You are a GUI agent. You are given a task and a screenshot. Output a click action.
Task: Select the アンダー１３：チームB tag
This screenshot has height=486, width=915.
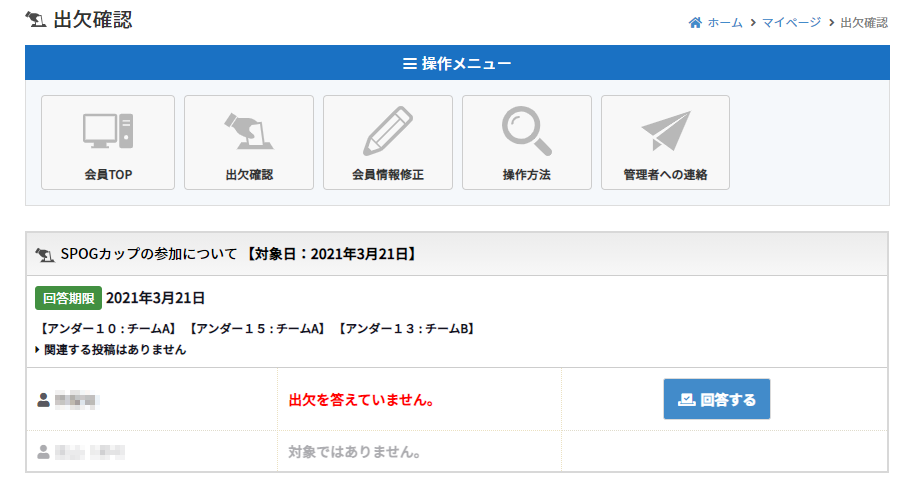[406, 328]
